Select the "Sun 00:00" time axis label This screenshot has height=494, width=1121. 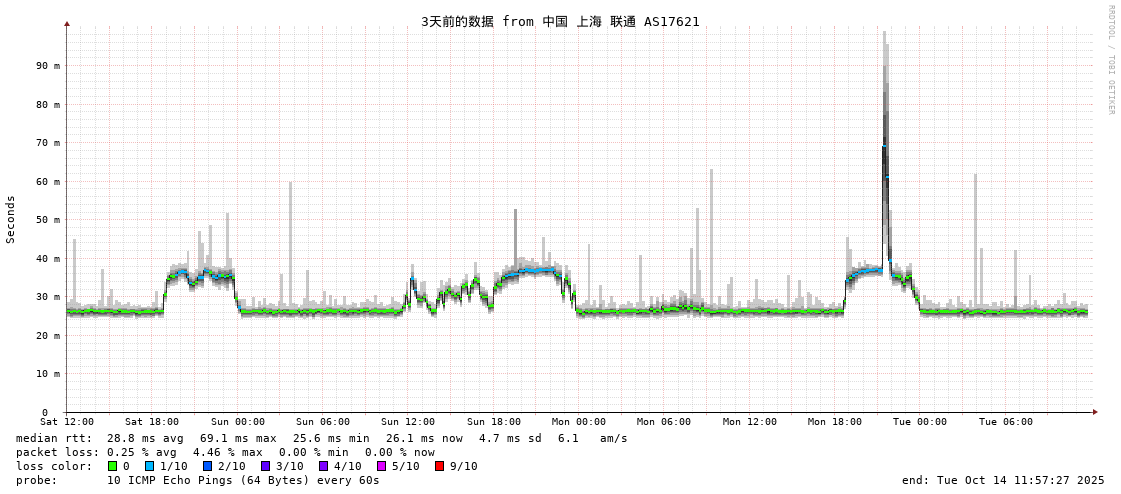(237, 422)
